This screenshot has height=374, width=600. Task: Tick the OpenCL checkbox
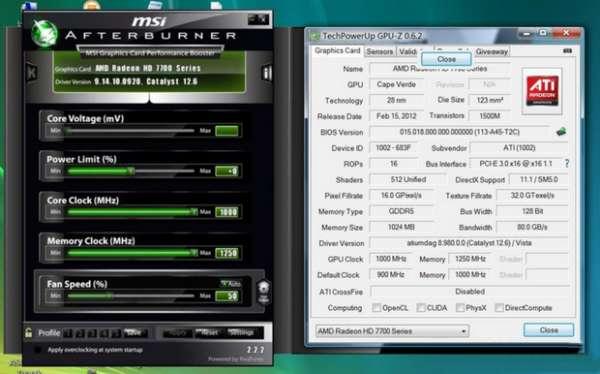[377, 307]
